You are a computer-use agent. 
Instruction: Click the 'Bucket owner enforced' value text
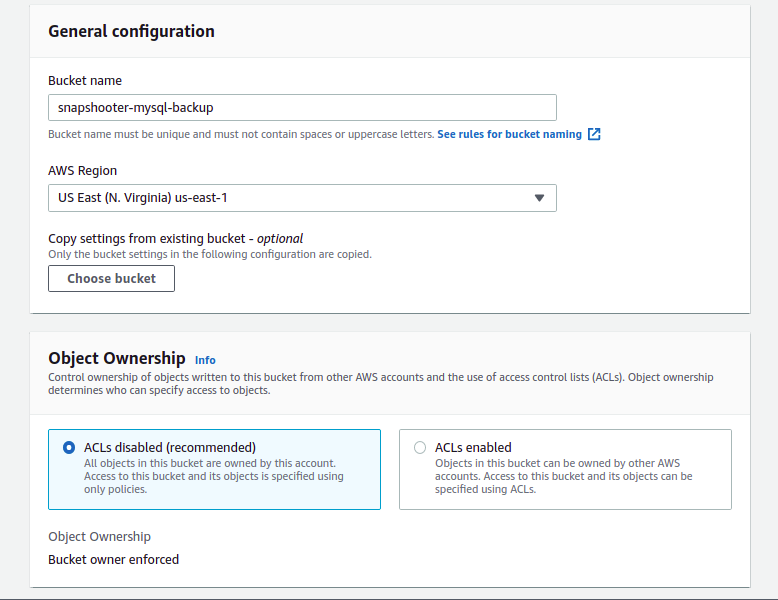coord(114,560)
